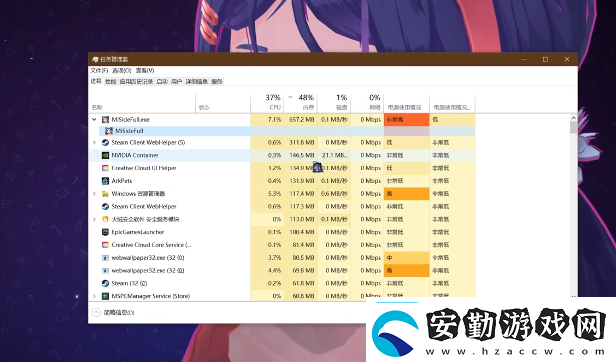Click the NVIDIA Container process icon

click(x=105, y=155)
